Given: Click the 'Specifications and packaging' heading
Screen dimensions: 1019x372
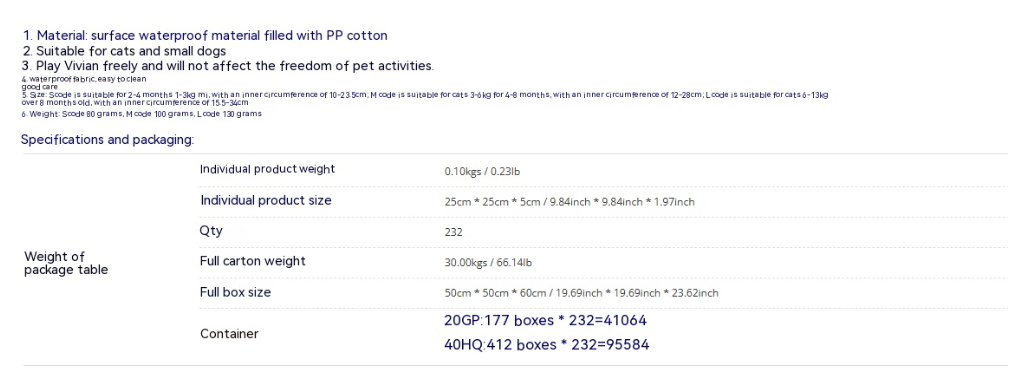Looking at the screenshot, I should [107, 139].
